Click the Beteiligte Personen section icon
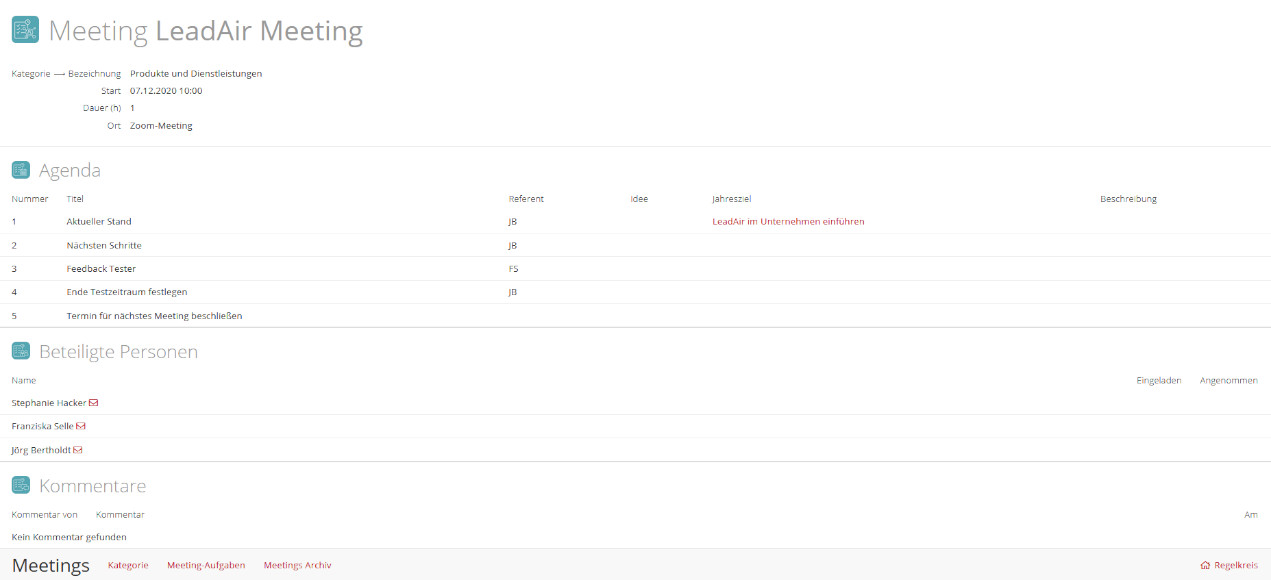Viewport: 1271px width, 580px height. point(21,351)
